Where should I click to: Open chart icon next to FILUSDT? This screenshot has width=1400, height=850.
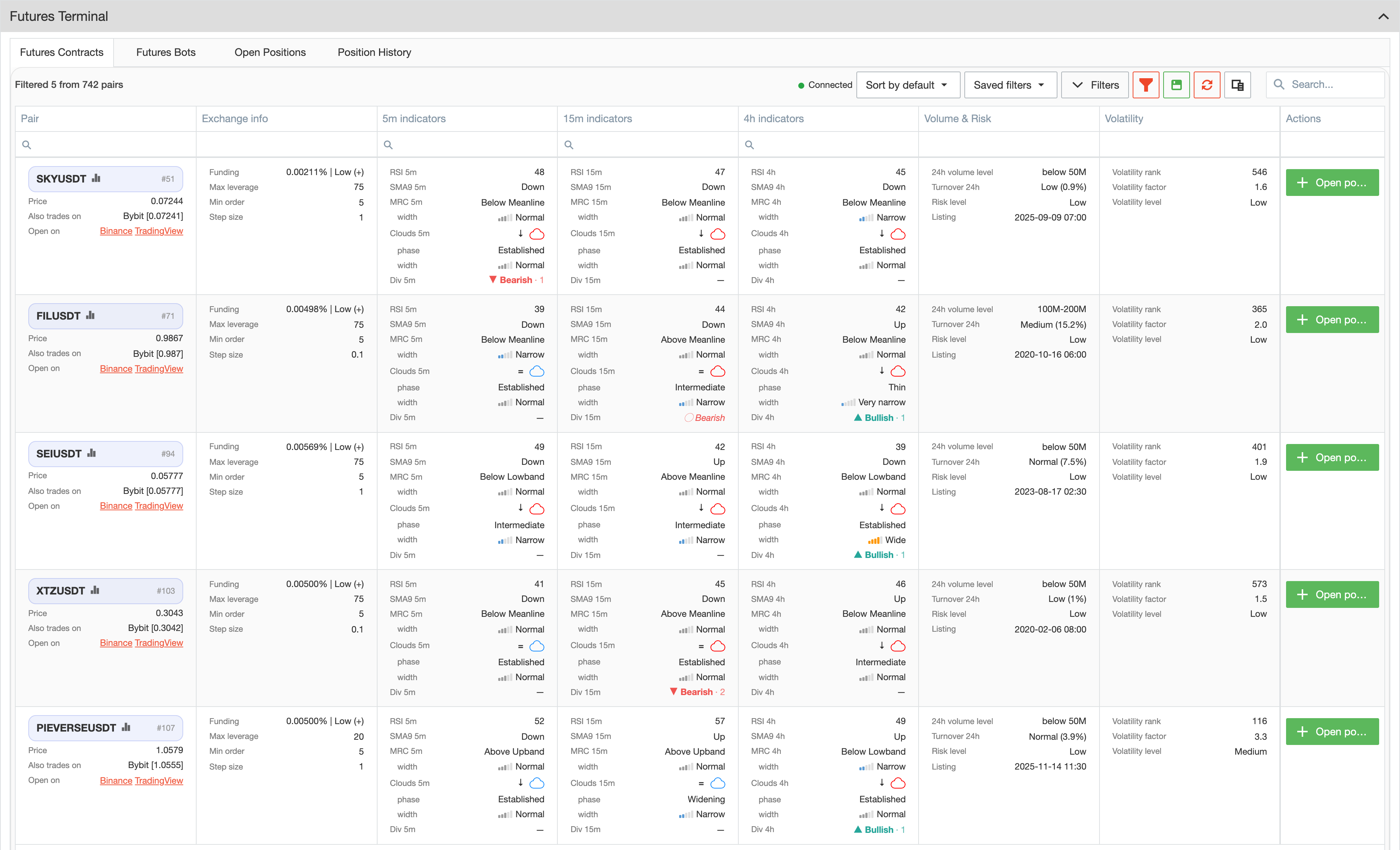tap(90, 315)
